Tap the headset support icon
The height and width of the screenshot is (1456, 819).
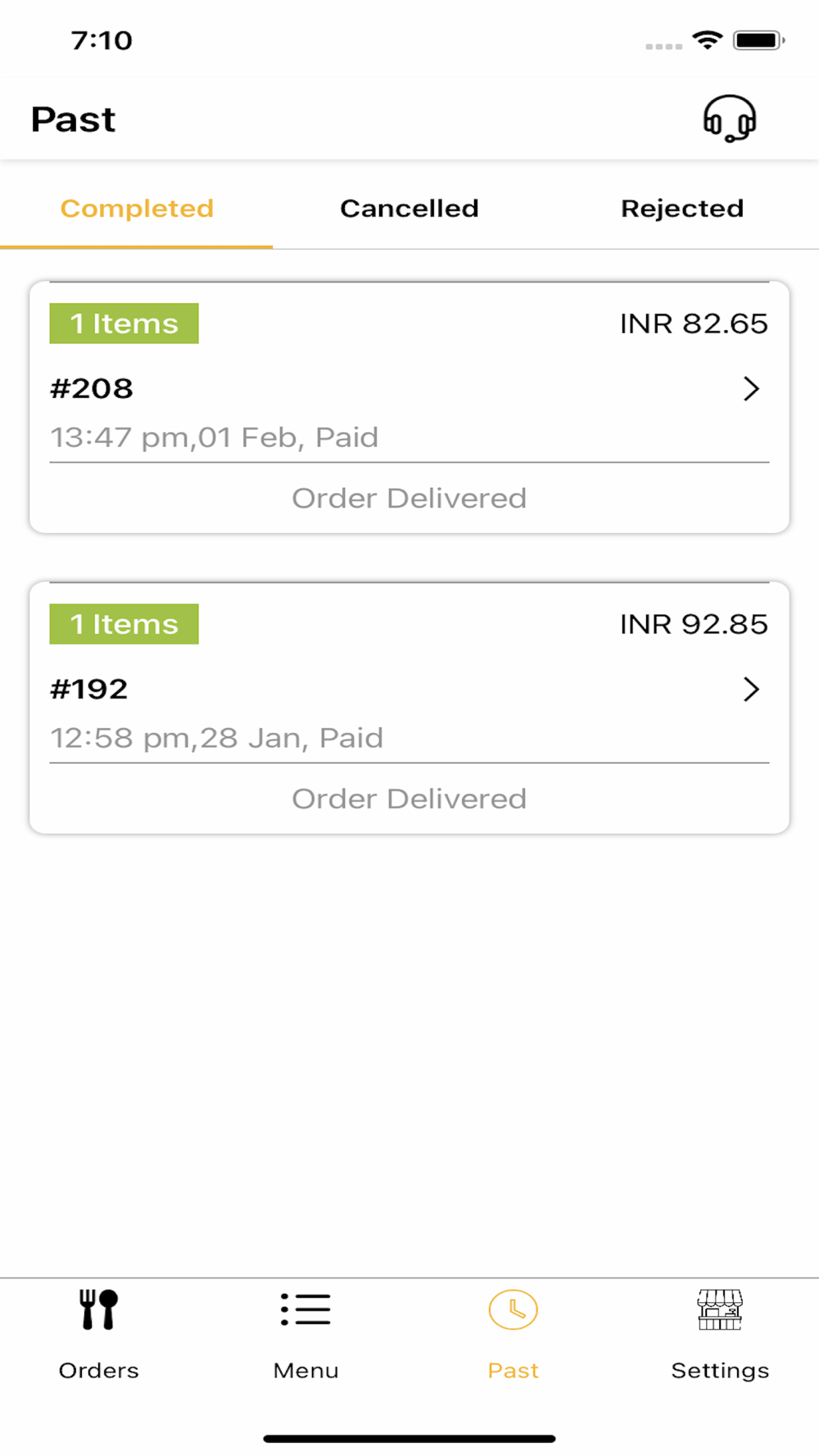729,119
